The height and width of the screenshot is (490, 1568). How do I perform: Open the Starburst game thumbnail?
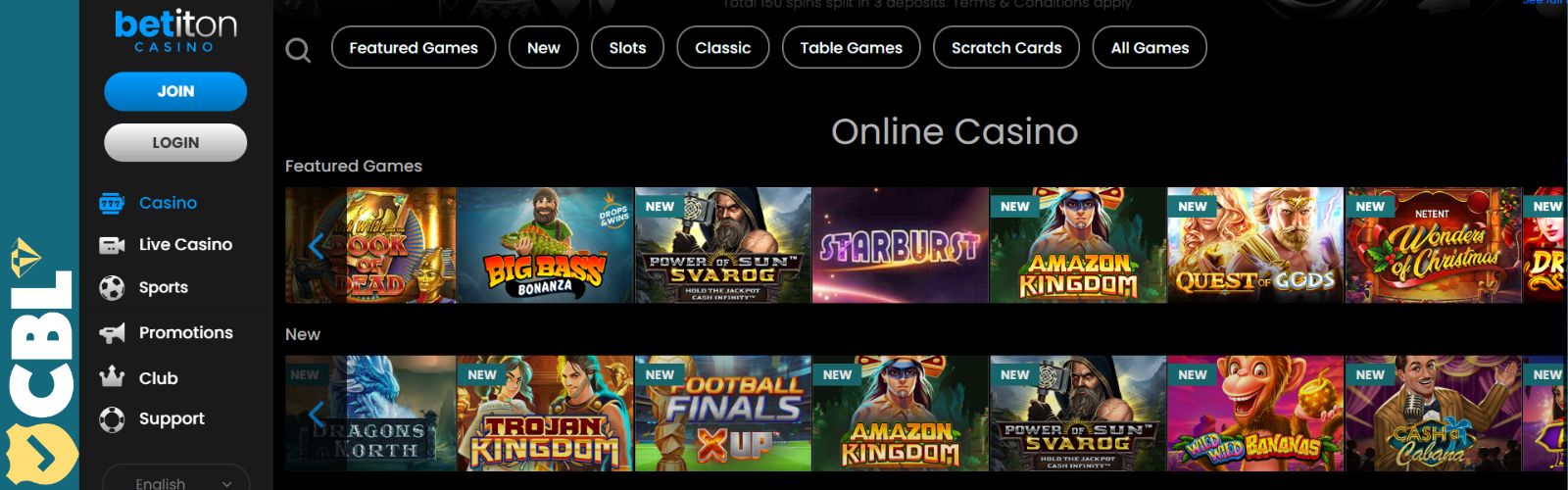pyautogui.click(x=901, y=245)
